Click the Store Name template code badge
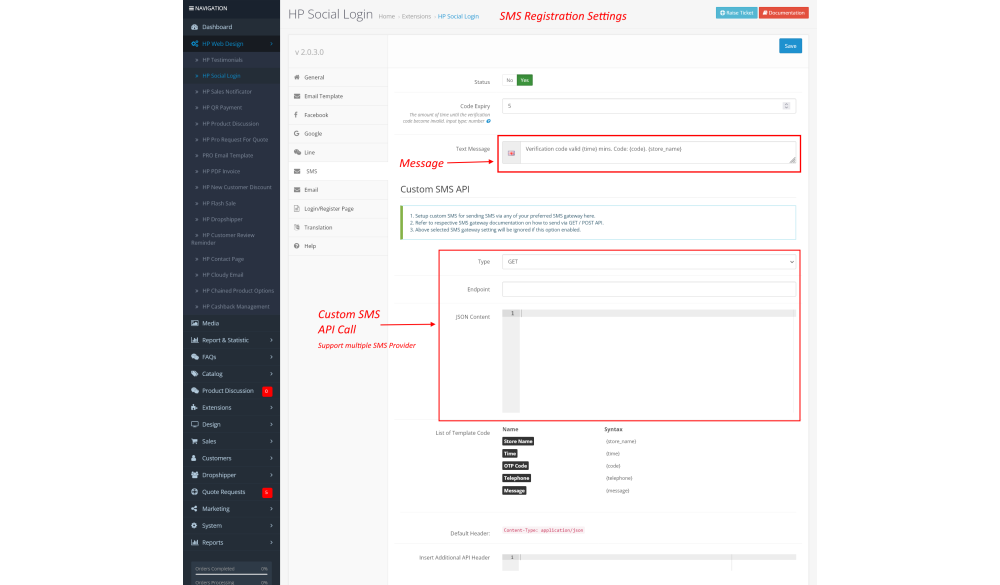The height and width of the screenshot is (585, 1000). coord(518,441)
